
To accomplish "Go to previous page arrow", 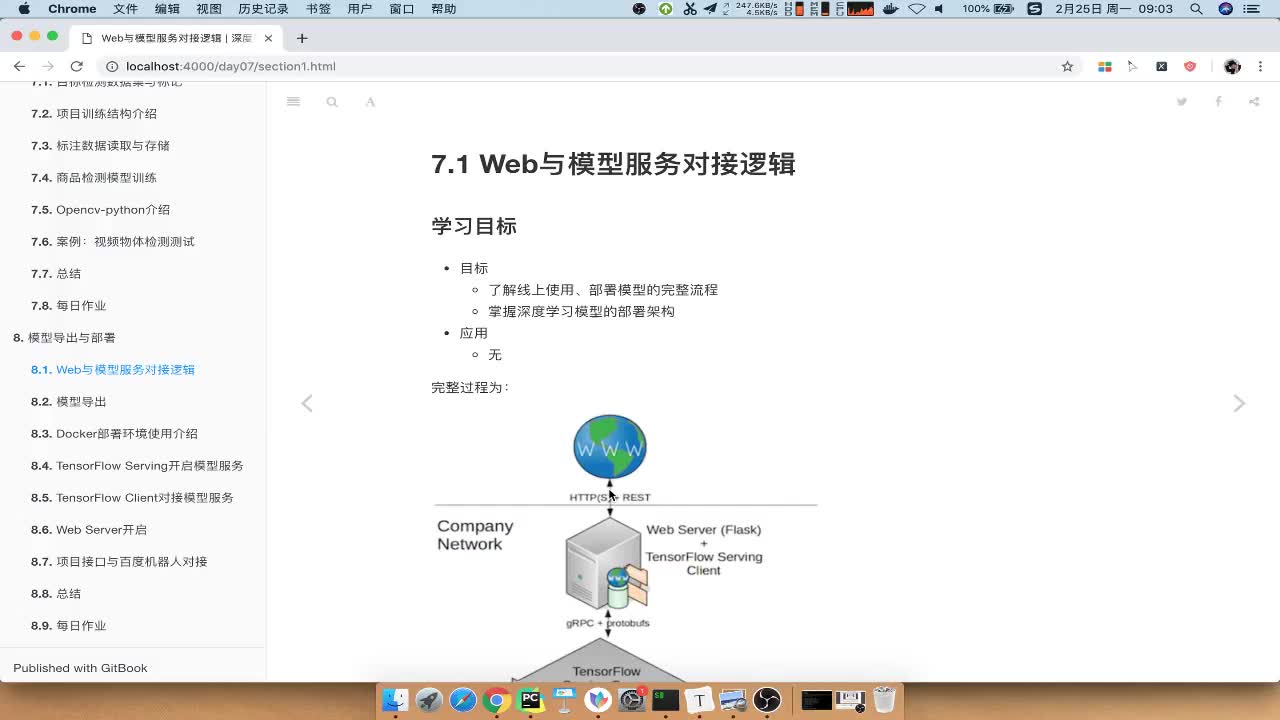I will [x=307, y=403].
